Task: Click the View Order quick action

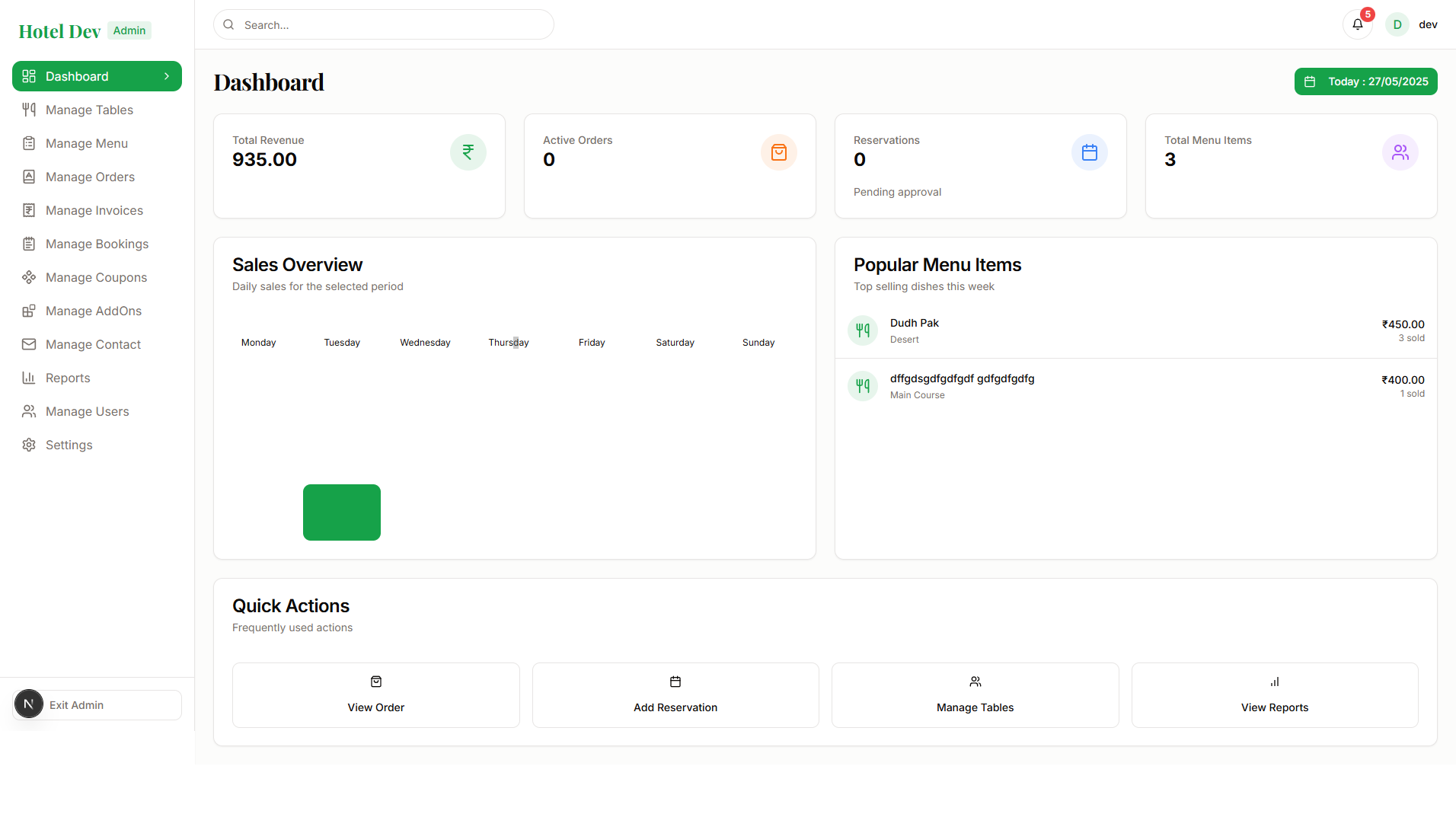Action: (x=375, y=695)
